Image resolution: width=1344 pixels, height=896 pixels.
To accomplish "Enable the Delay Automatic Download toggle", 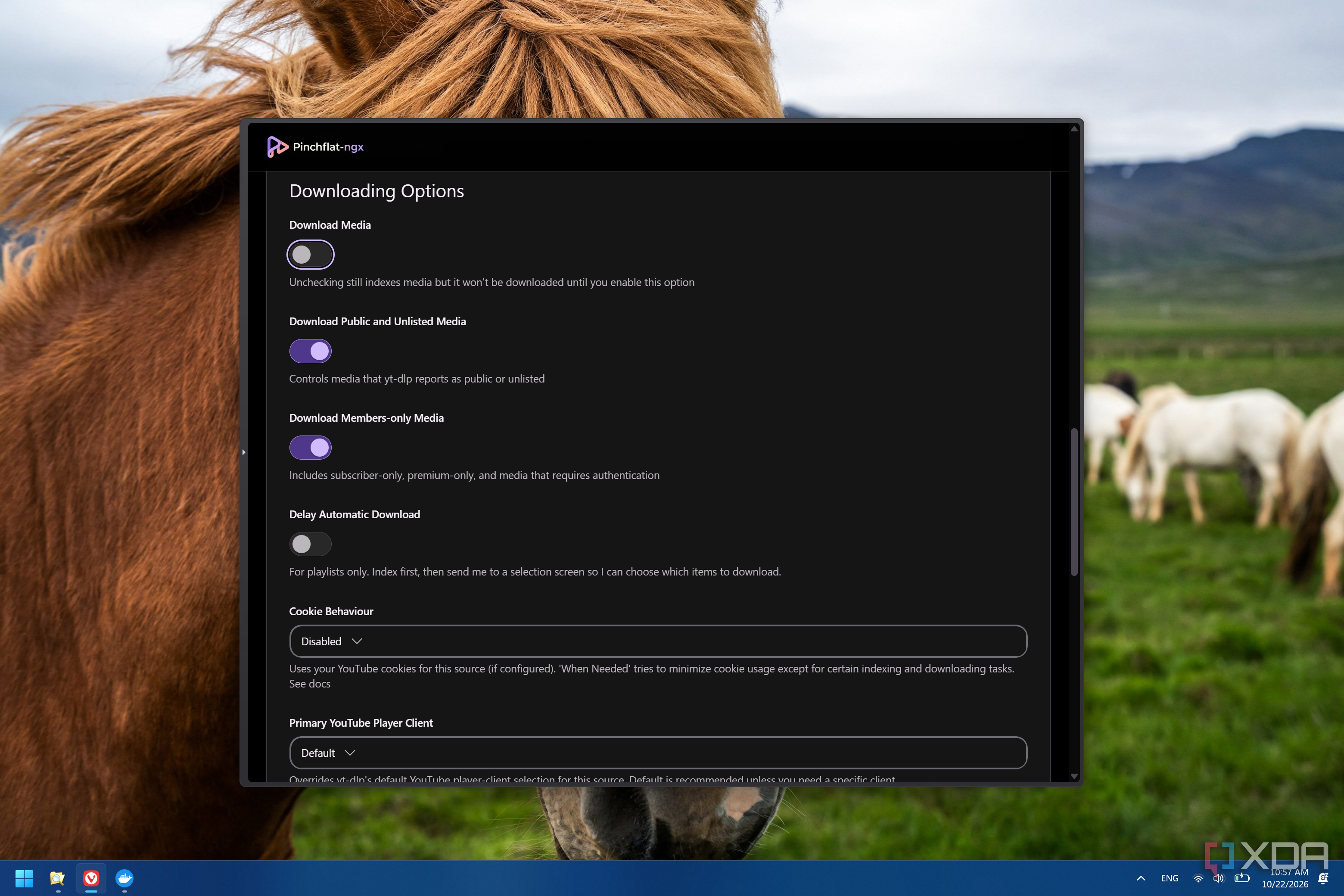I will coord(310,544).
